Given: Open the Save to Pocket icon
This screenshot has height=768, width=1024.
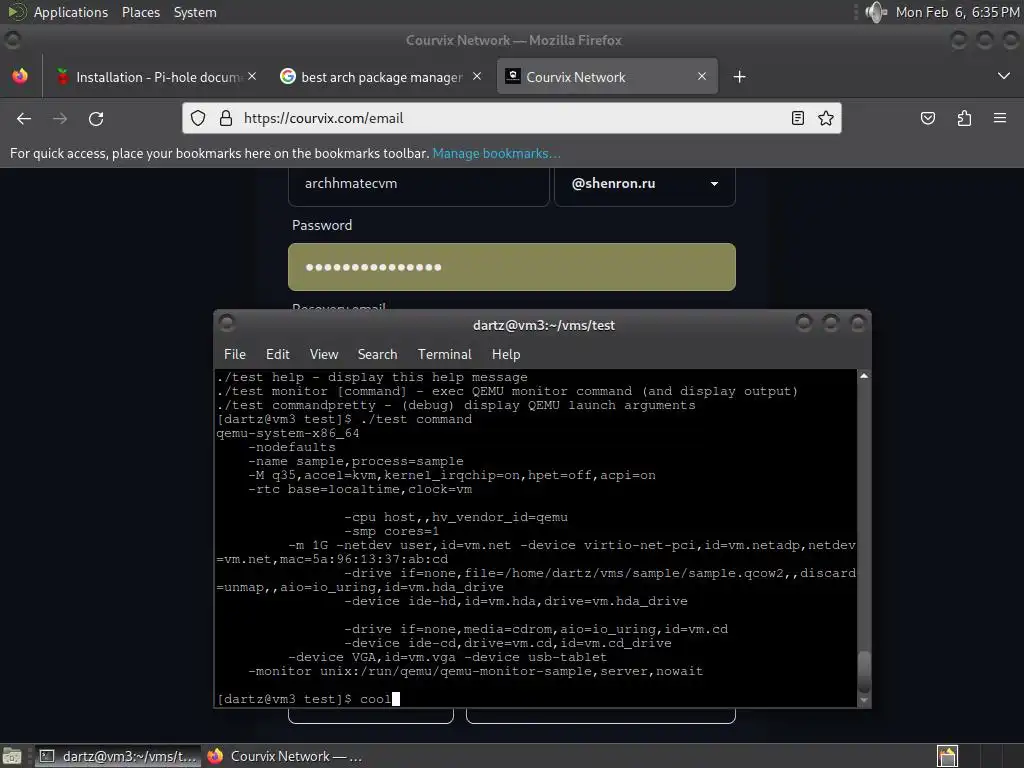Looking at the screenshot, I should [x=927, y=118].
